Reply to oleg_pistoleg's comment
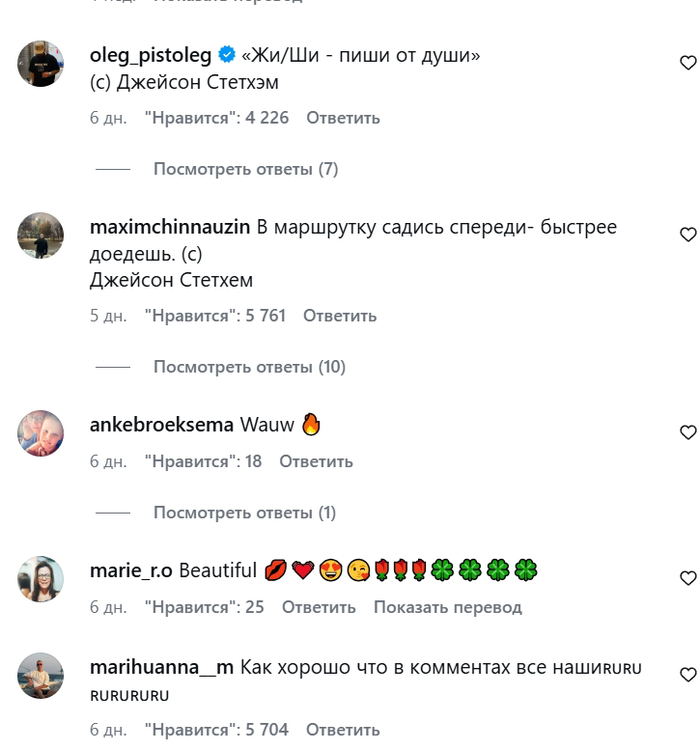The height and width of the screenshot is (750, 700). pos(343,118)
